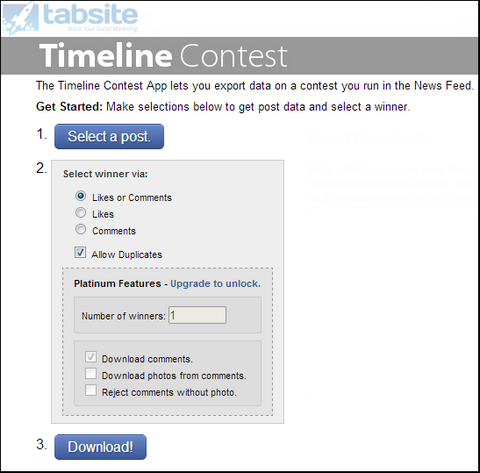Click the Boost Your Social Marketing tagline
Viewport: 480px width, 473px height.
pyautogui.click(x=103, y=29)
